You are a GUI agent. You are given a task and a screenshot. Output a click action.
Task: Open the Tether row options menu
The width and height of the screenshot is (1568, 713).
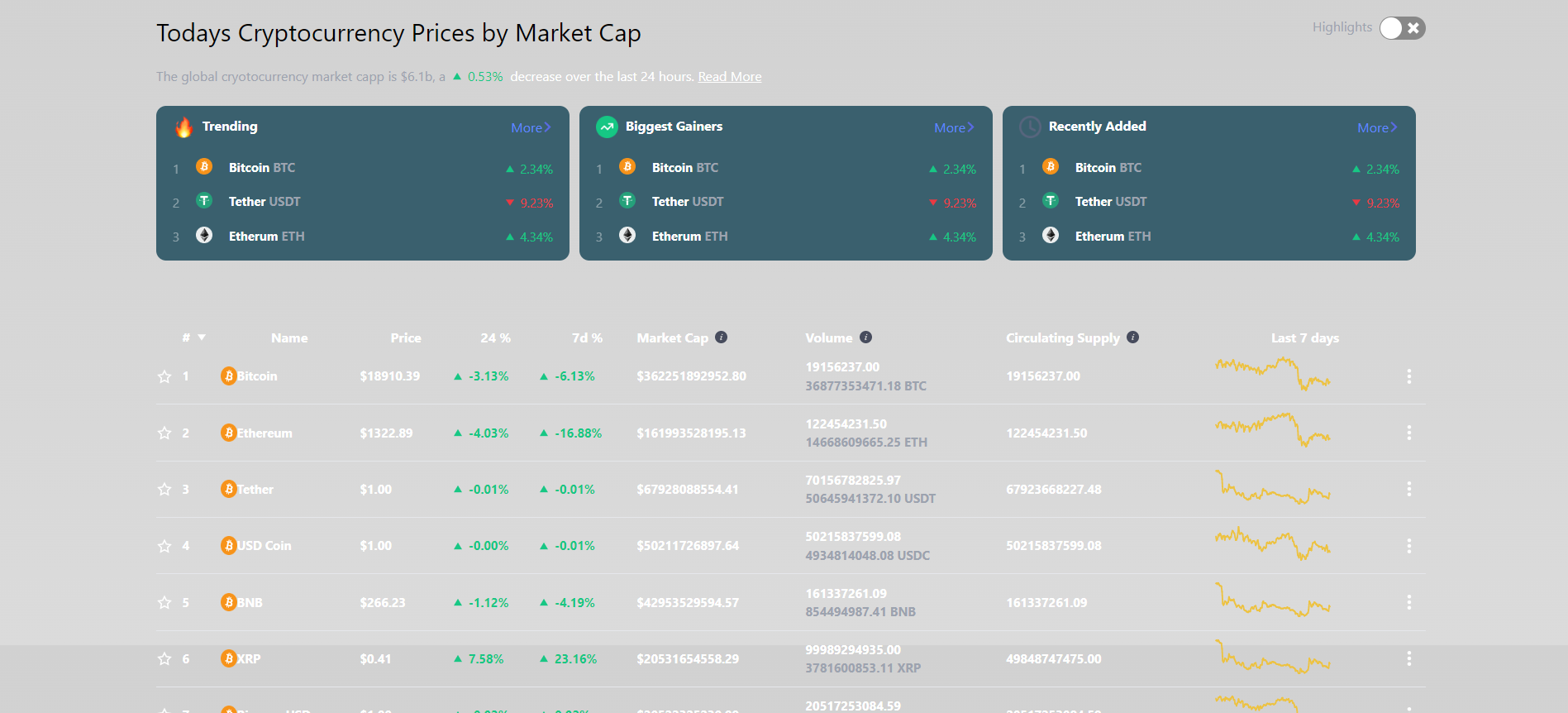pyautogui.click(x=1408, y=489)
